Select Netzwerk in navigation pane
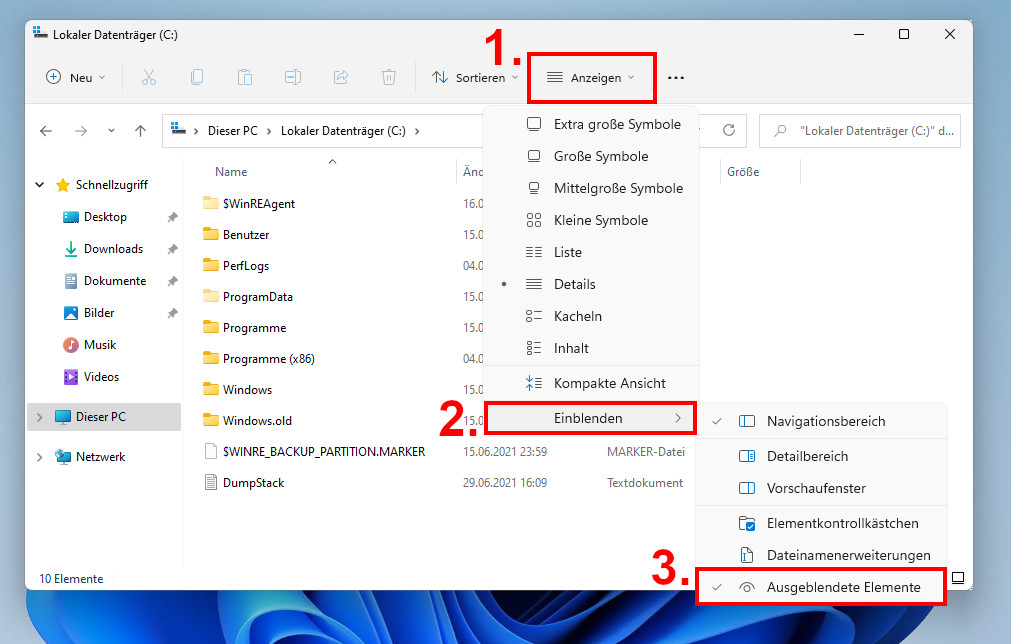The height and width of the screenshot is (644, 1011). 100,457
